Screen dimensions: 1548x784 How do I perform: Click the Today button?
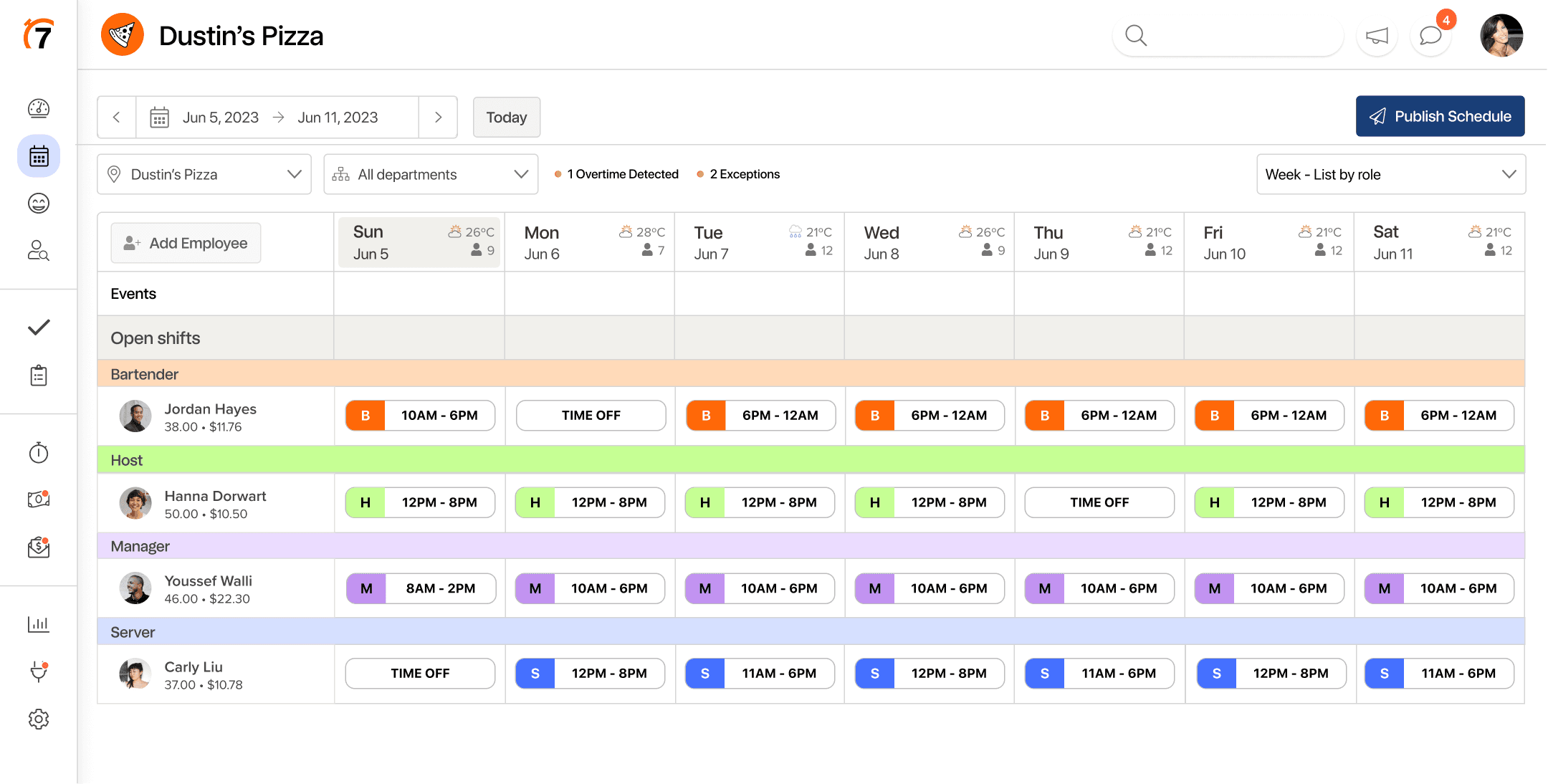tap(507, 117)
